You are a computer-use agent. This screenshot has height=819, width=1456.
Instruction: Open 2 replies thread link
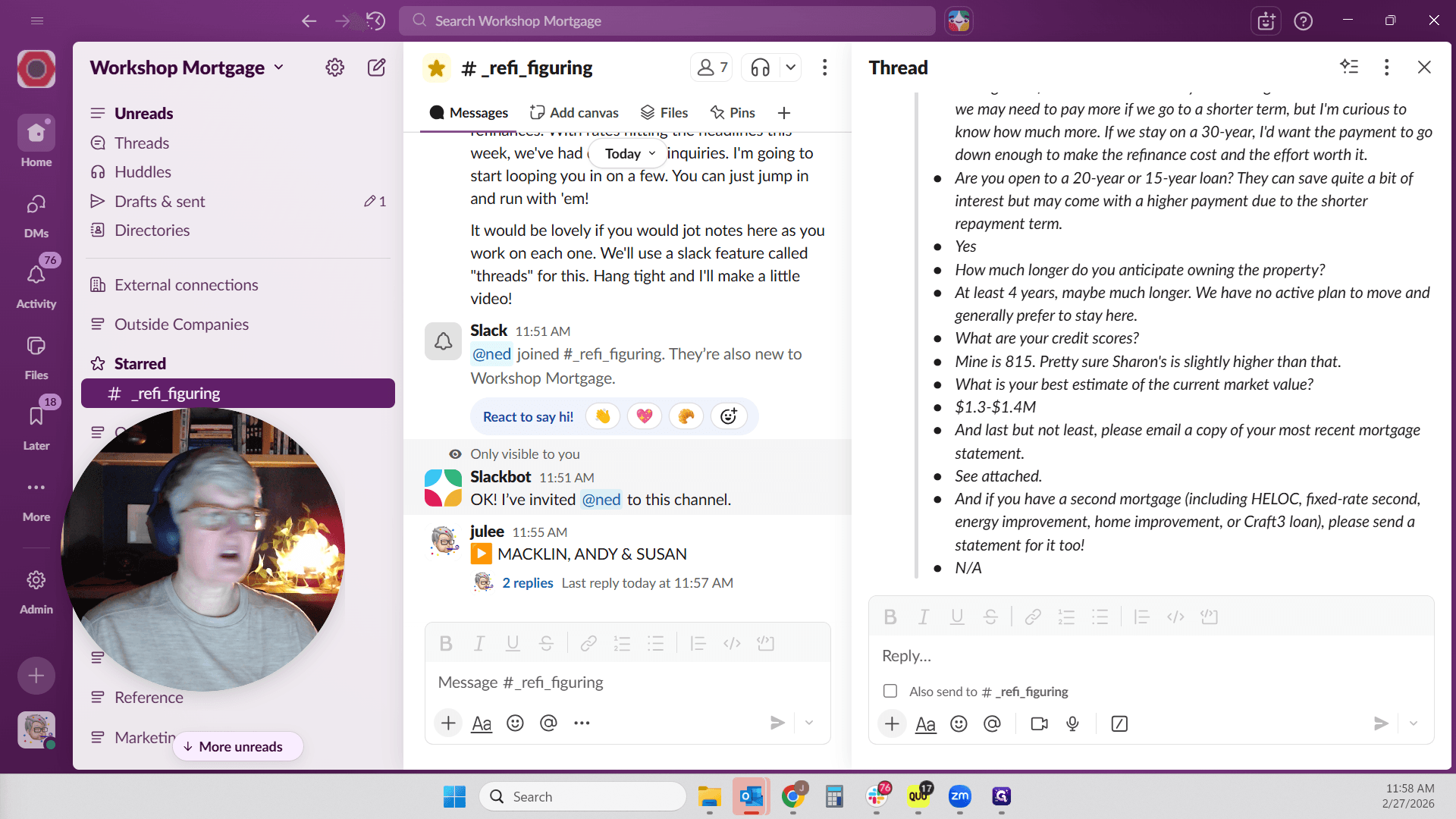(x=528, y=582)
